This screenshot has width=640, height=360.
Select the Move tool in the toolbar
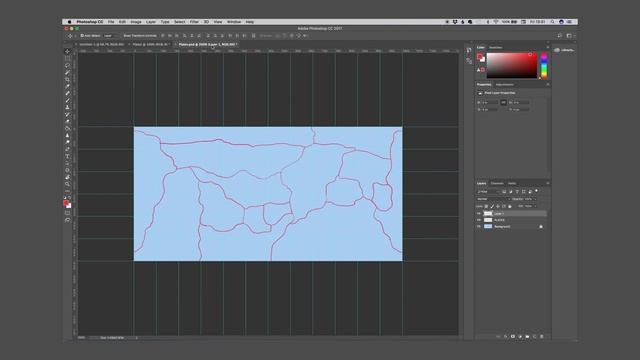[x=67, y=51]
